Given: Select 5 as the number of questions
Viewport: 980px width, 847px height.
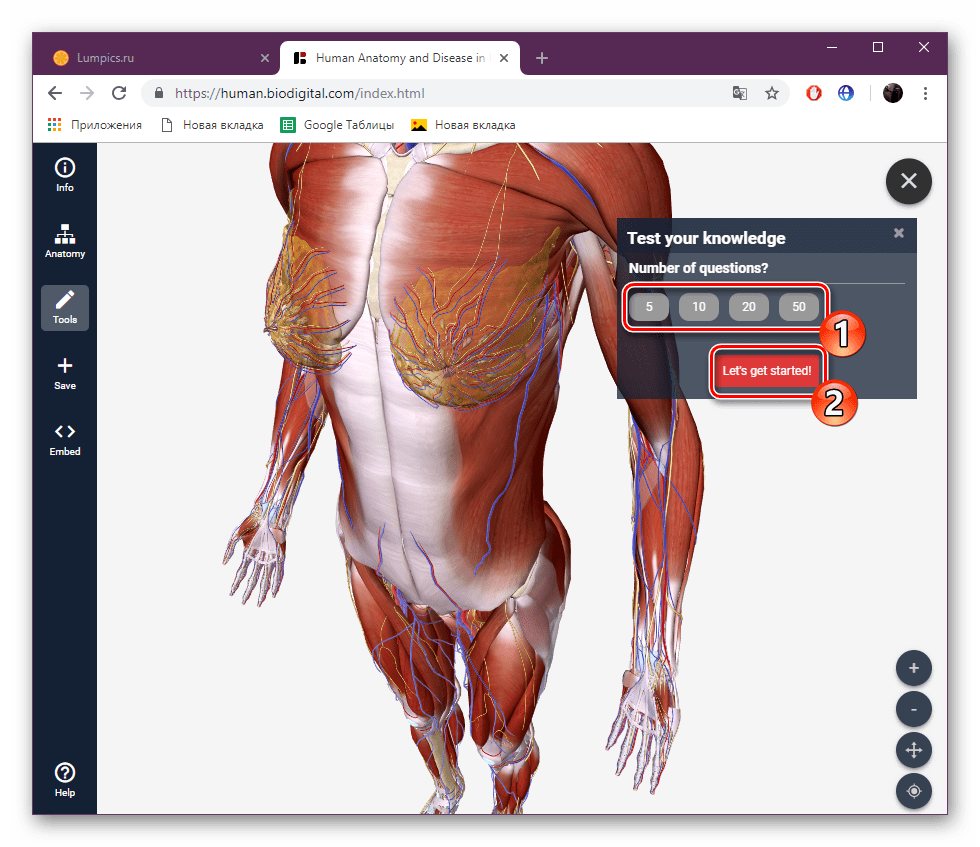Looking at the screenshot, I should (x=648, y=307).
